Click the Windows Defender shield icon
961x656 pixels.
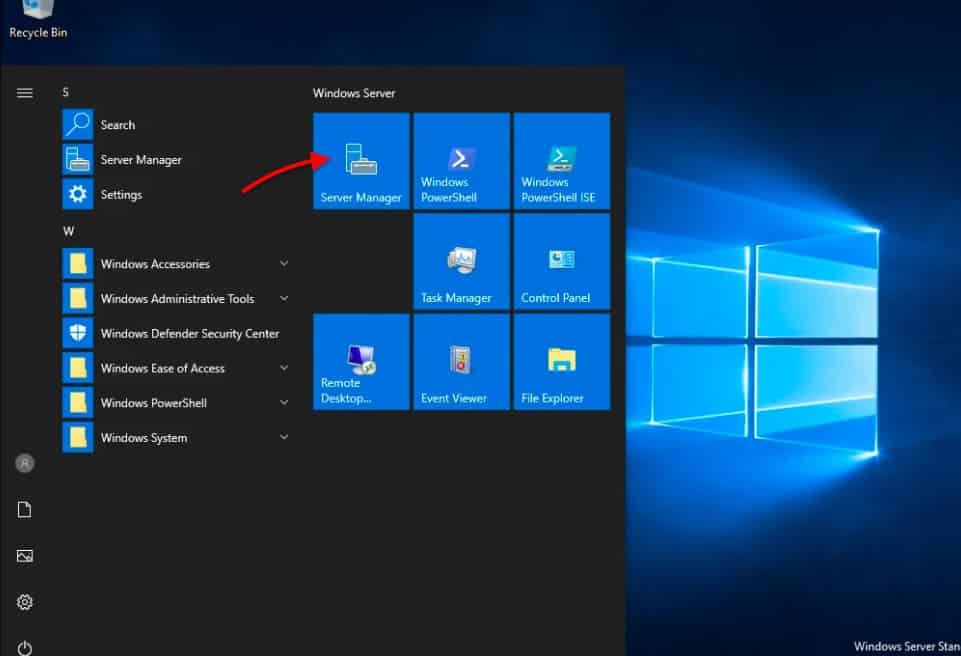pyautogui.click(x=78, y=333)
